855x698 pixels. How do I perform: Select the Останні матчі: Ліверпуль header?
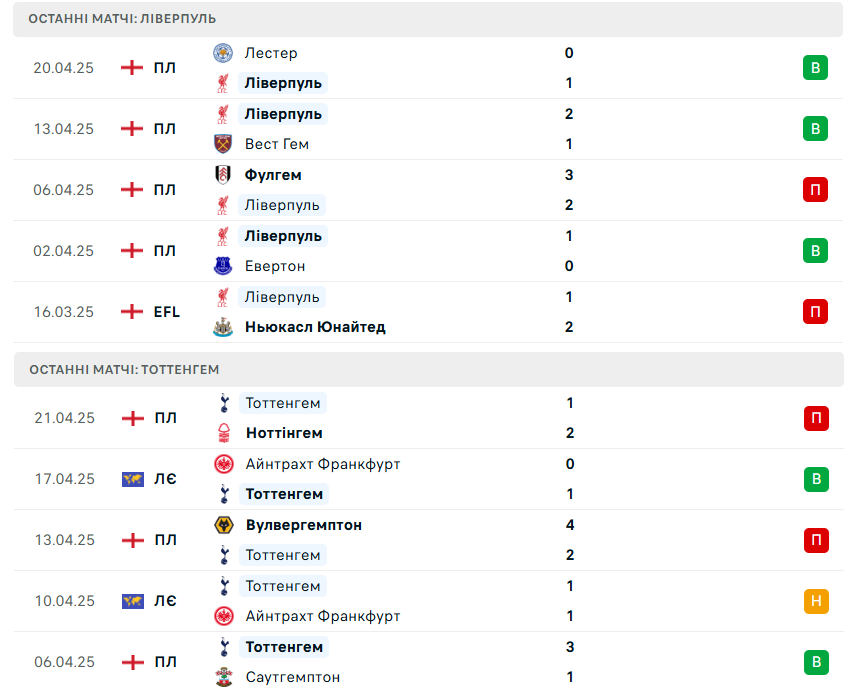coord(428,19)
